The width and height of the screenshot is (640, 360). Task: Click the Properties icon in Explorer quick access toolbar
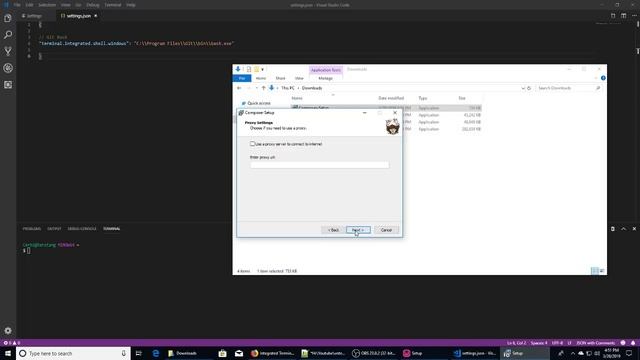[x=249, y=69]
